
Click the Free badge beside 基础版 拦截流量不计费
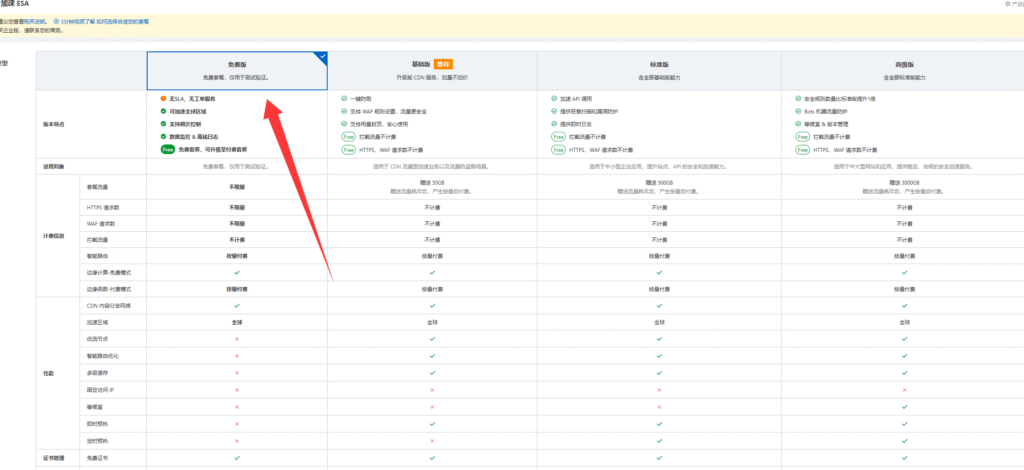348,136
